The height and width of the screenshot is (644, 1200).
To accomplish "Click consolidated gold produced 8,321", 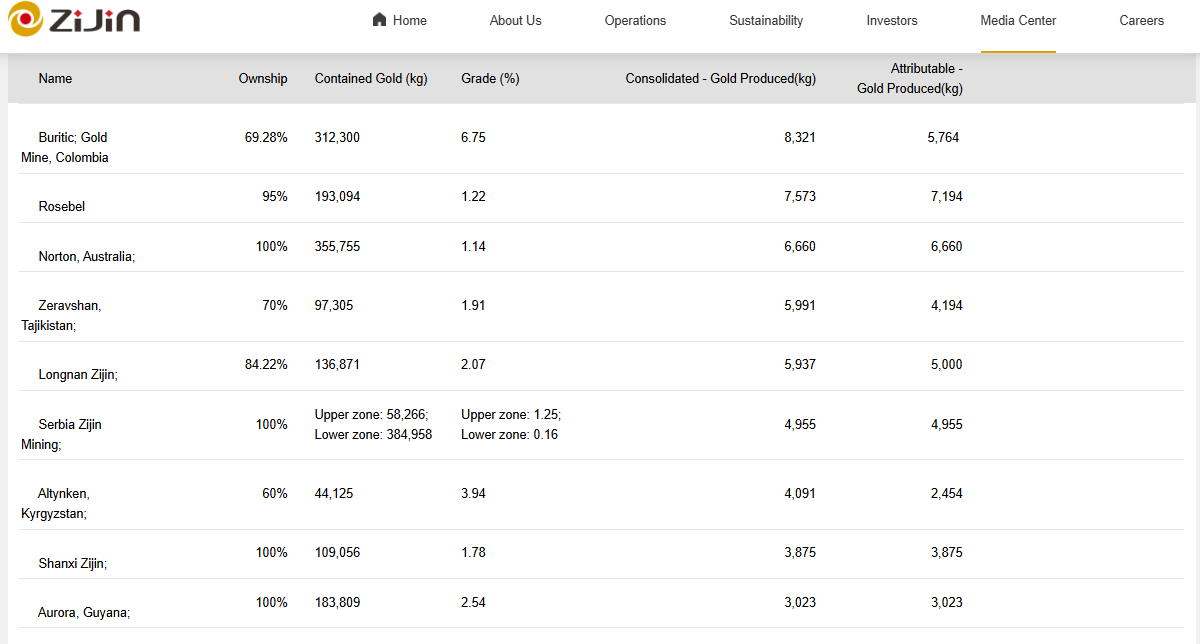I will click(800, 137).
